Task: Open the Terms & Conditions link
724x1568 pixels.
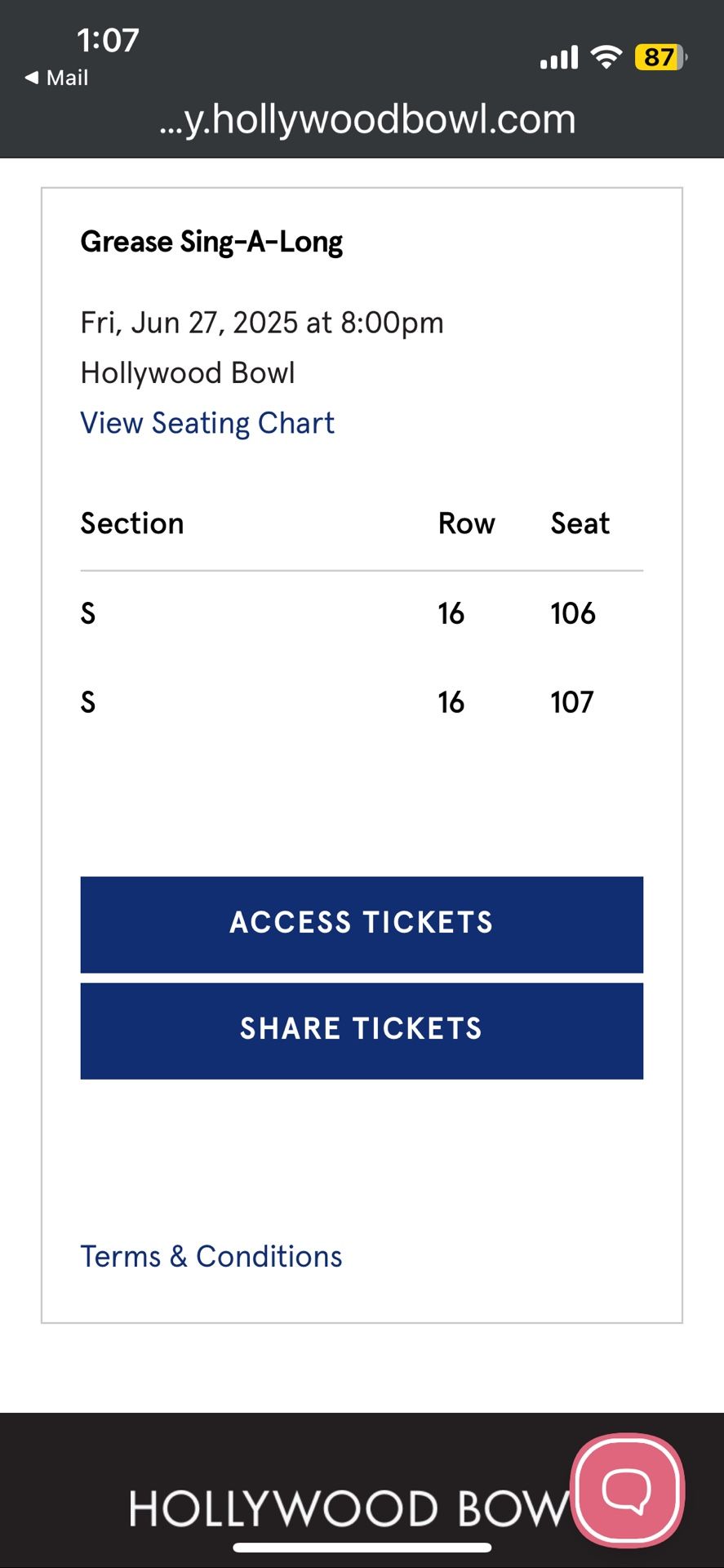Action: [x=211, y=1256]
